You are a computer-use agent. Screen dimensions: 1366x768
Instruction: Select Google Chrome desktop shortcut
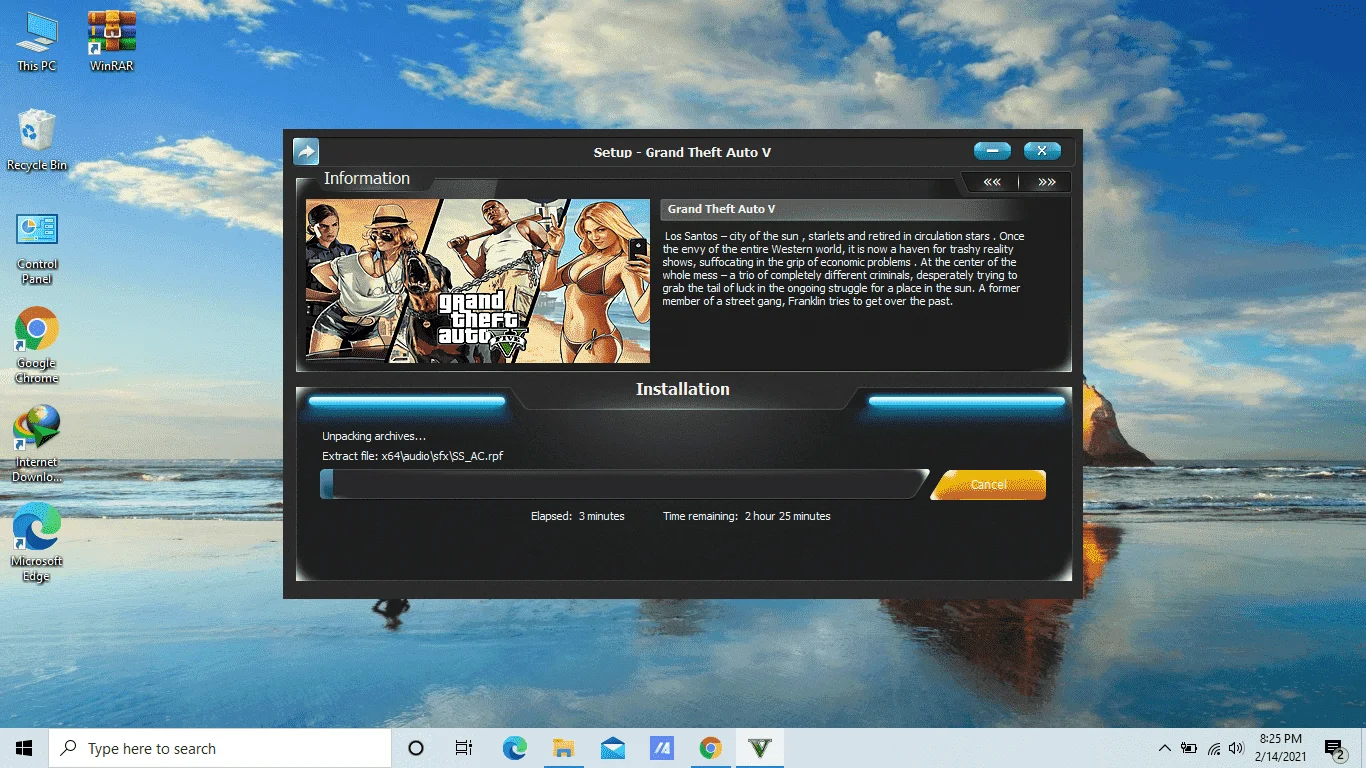(x=37, y=345)
